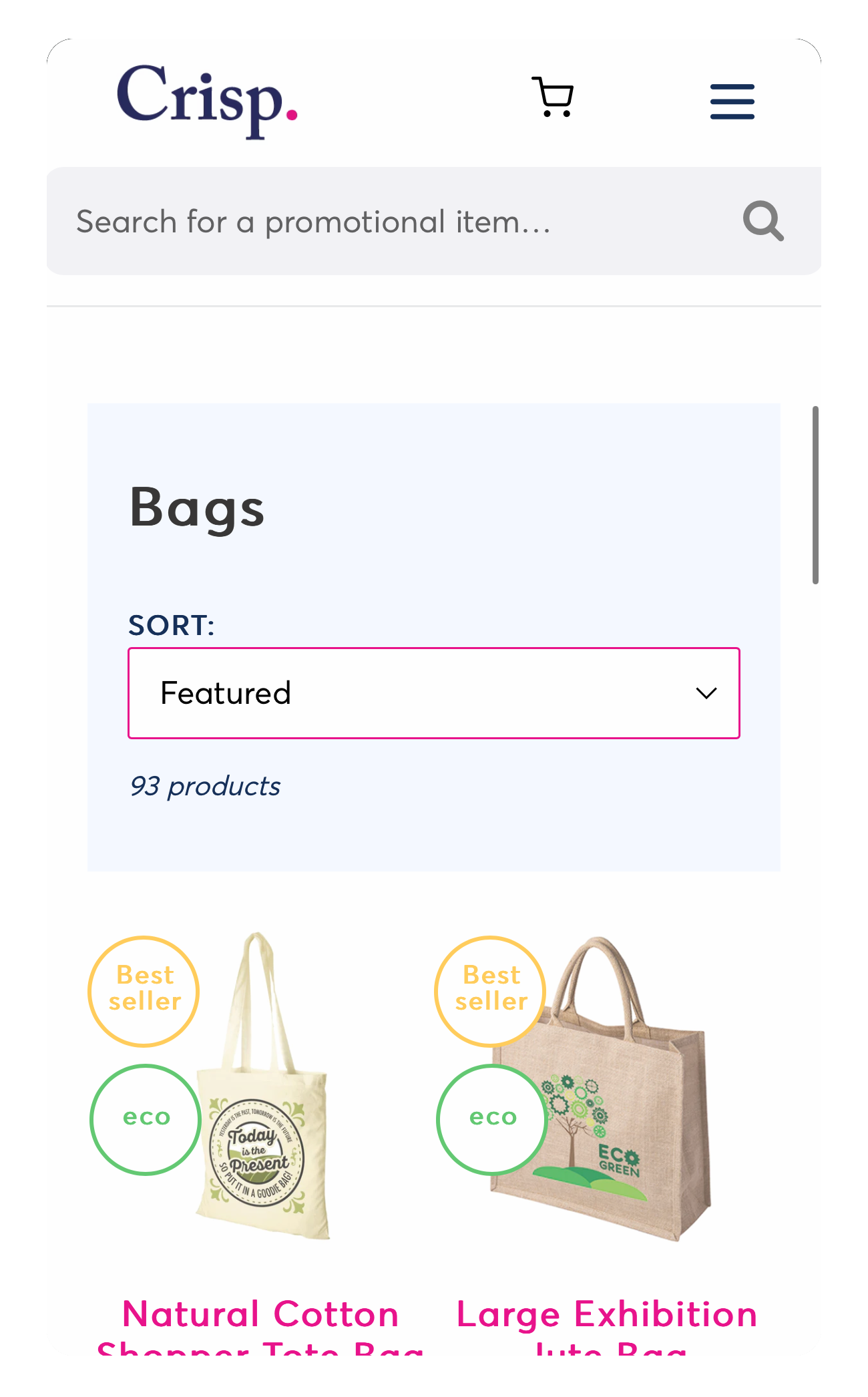Click the Bags category heading
The image size is (868, 1397).
click(x=197, y=508)
